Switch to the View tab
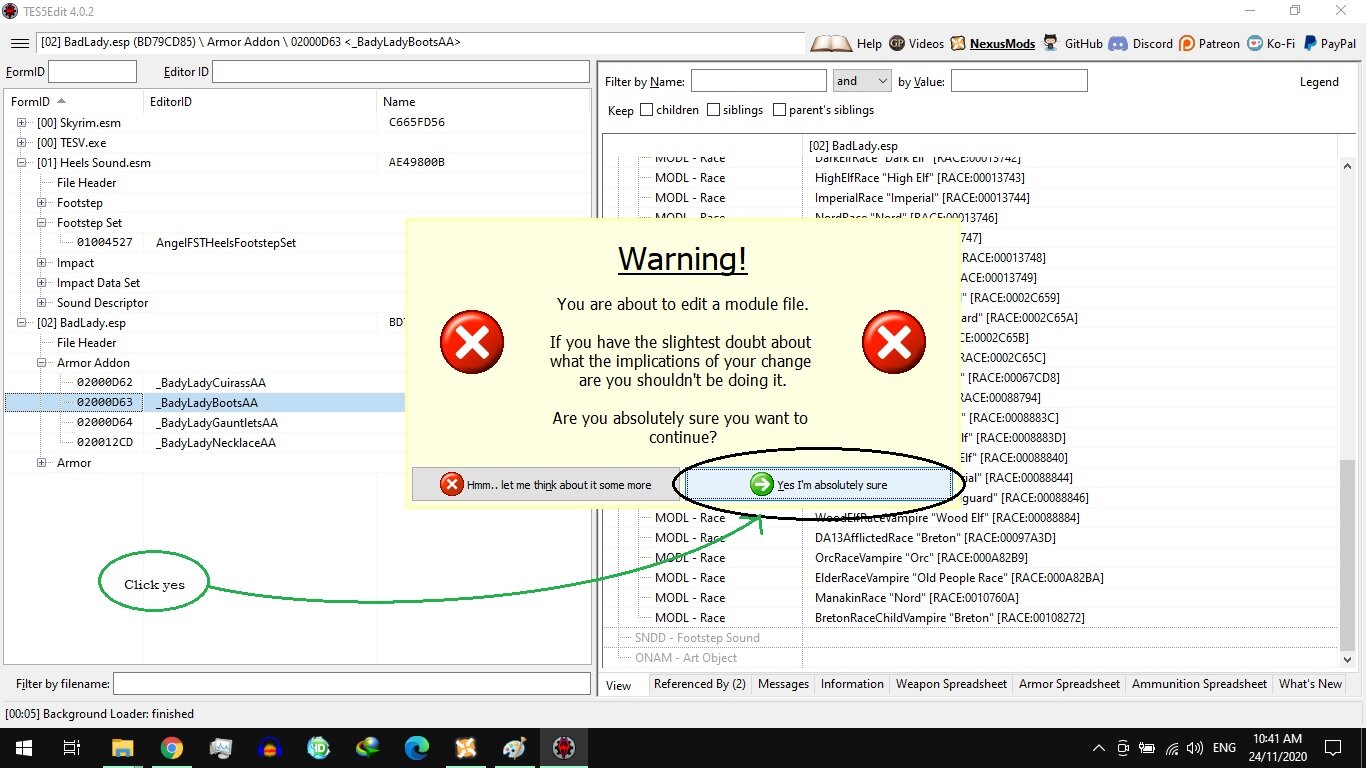Image resolution: width=1366 pixels, height=768 pixels. pos(619,685)
